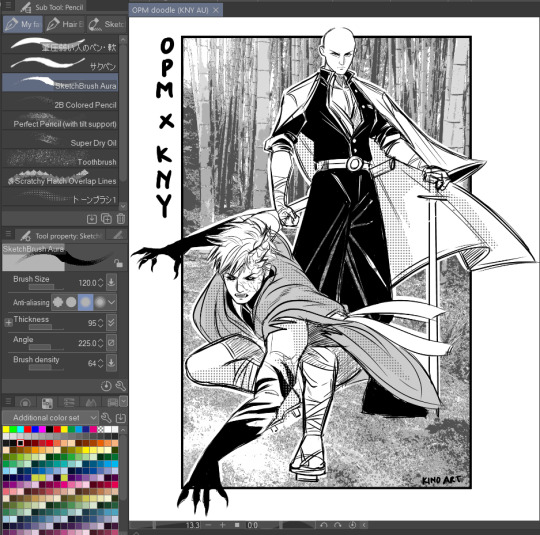Zoom out with the minus icon
The image size is (540, 535).
pos(208,525)
